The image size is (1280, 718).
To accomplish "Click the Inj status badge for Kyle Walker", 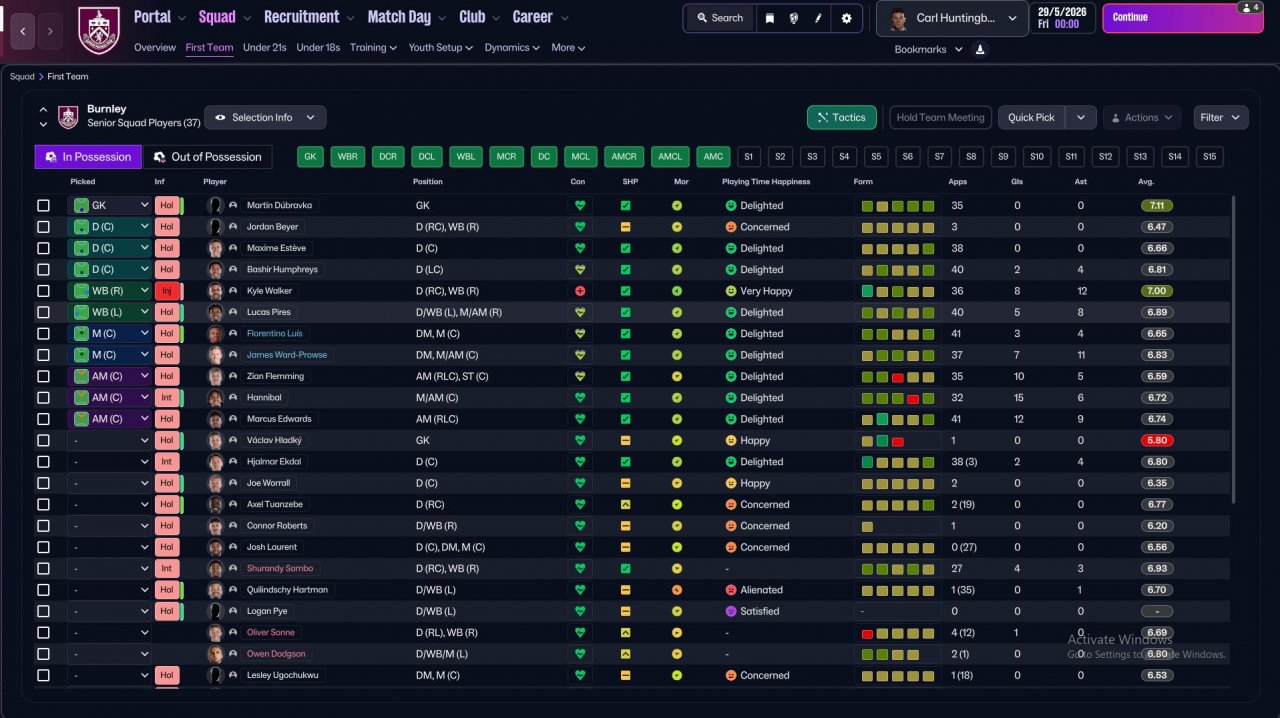I will [166, 291].
